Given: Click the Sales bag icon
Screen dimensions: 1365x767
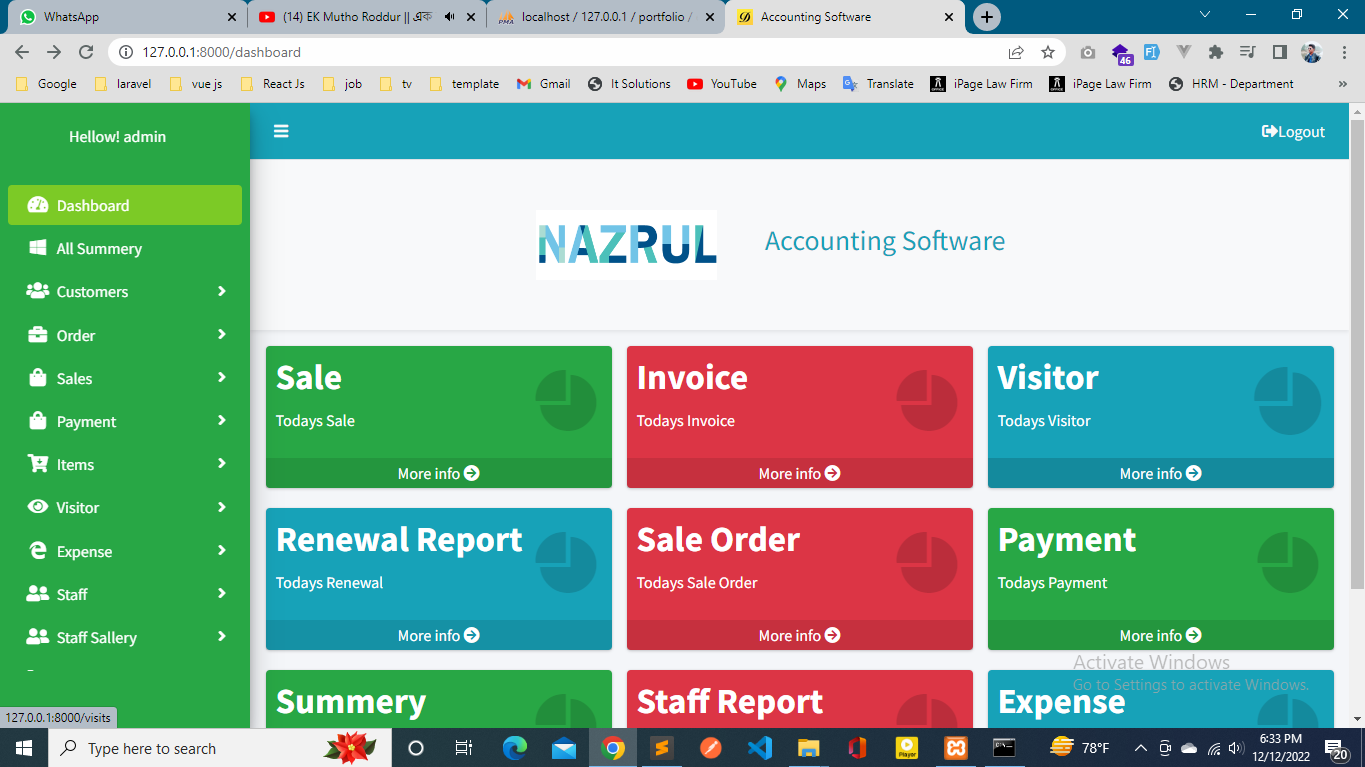Looking at the screenshot, I should point(38,378).
